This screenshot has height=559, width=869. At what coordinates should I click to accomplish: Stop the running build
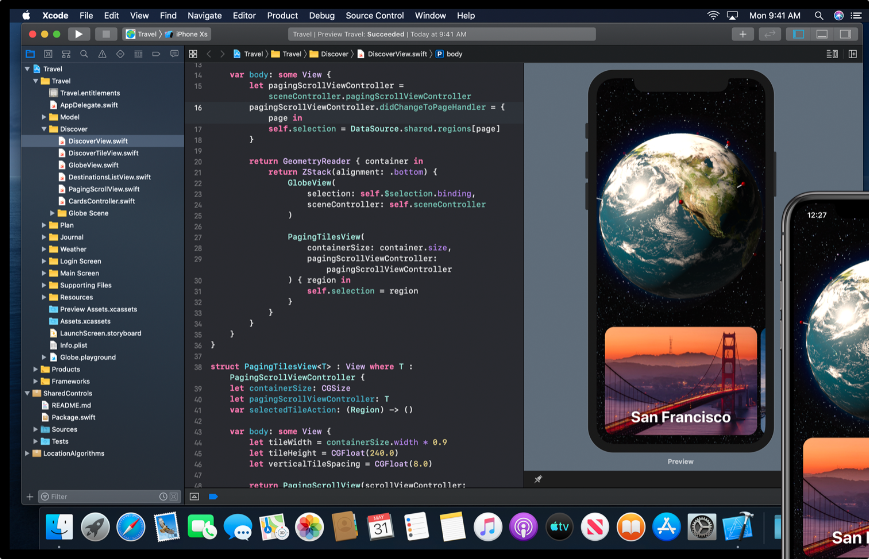point(105,34)
